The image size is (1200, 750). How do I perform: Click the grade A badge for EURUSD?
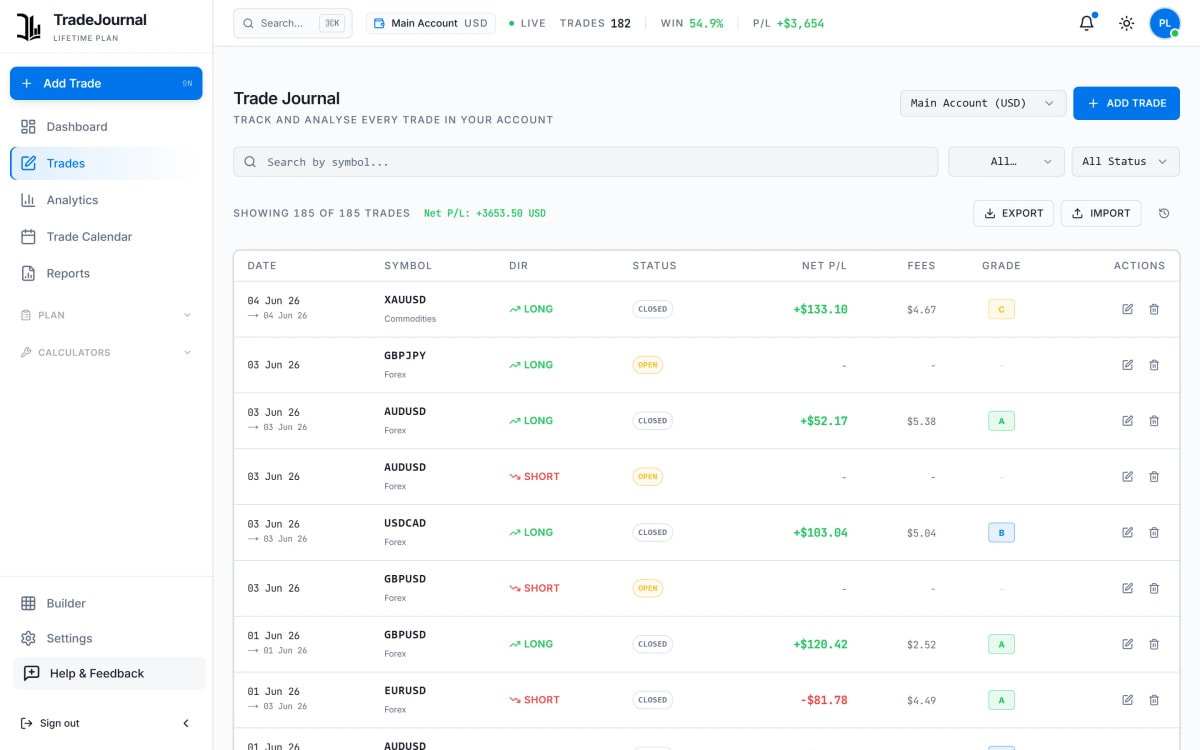(x=1001, y=700)
